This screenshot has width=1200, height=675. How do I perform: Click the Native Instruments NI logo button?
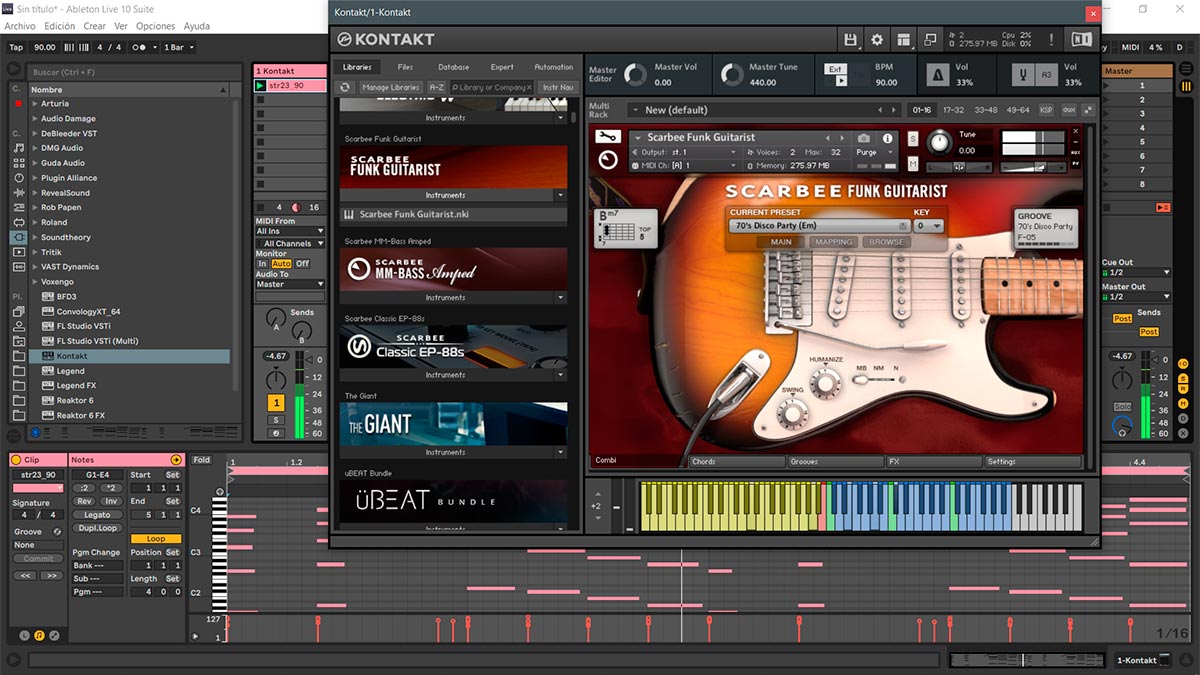click(1081, 39)
